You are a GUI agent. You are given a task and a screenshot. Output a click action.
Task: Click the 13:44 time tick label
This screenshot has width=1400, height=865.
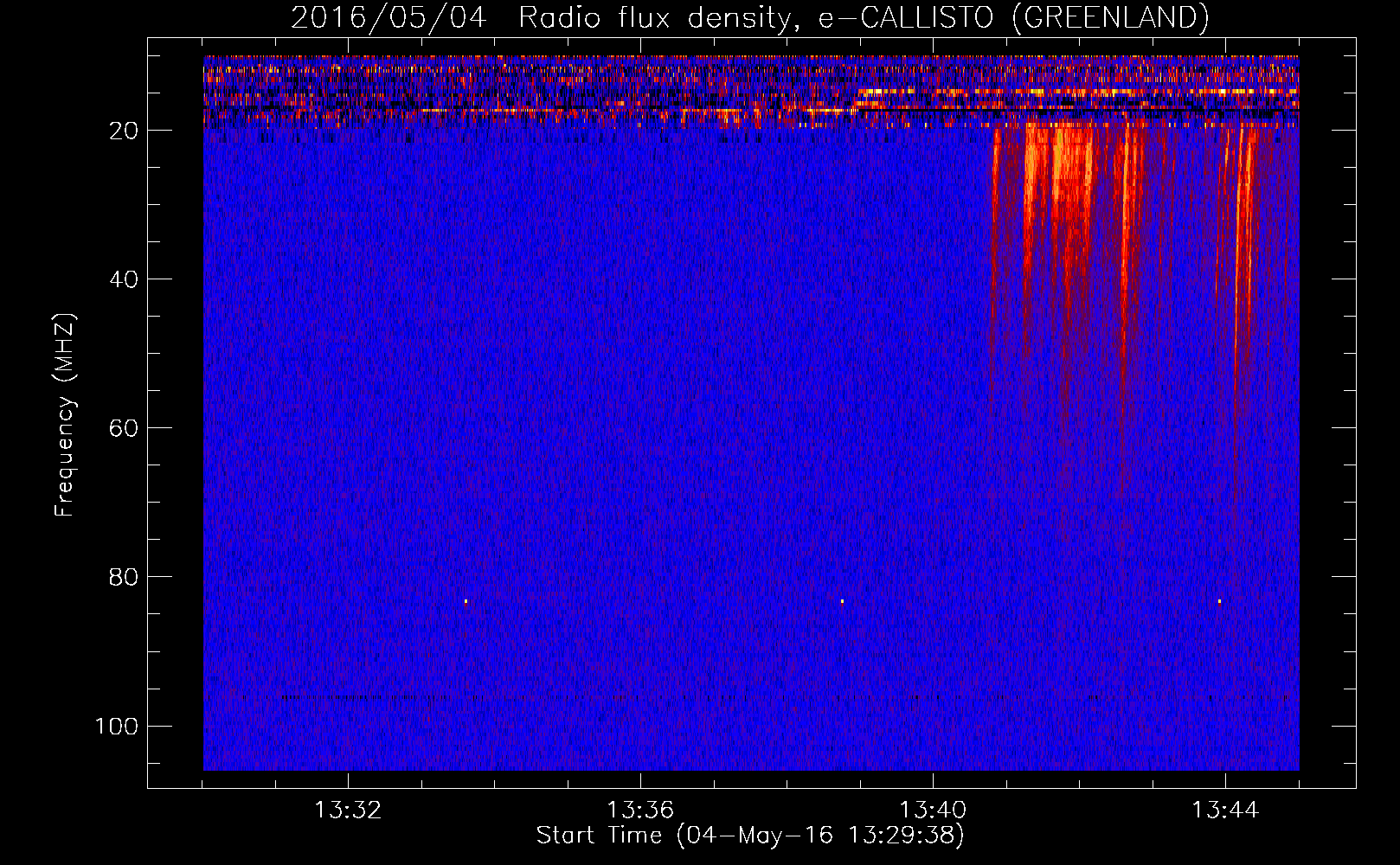pos(1225,811)
